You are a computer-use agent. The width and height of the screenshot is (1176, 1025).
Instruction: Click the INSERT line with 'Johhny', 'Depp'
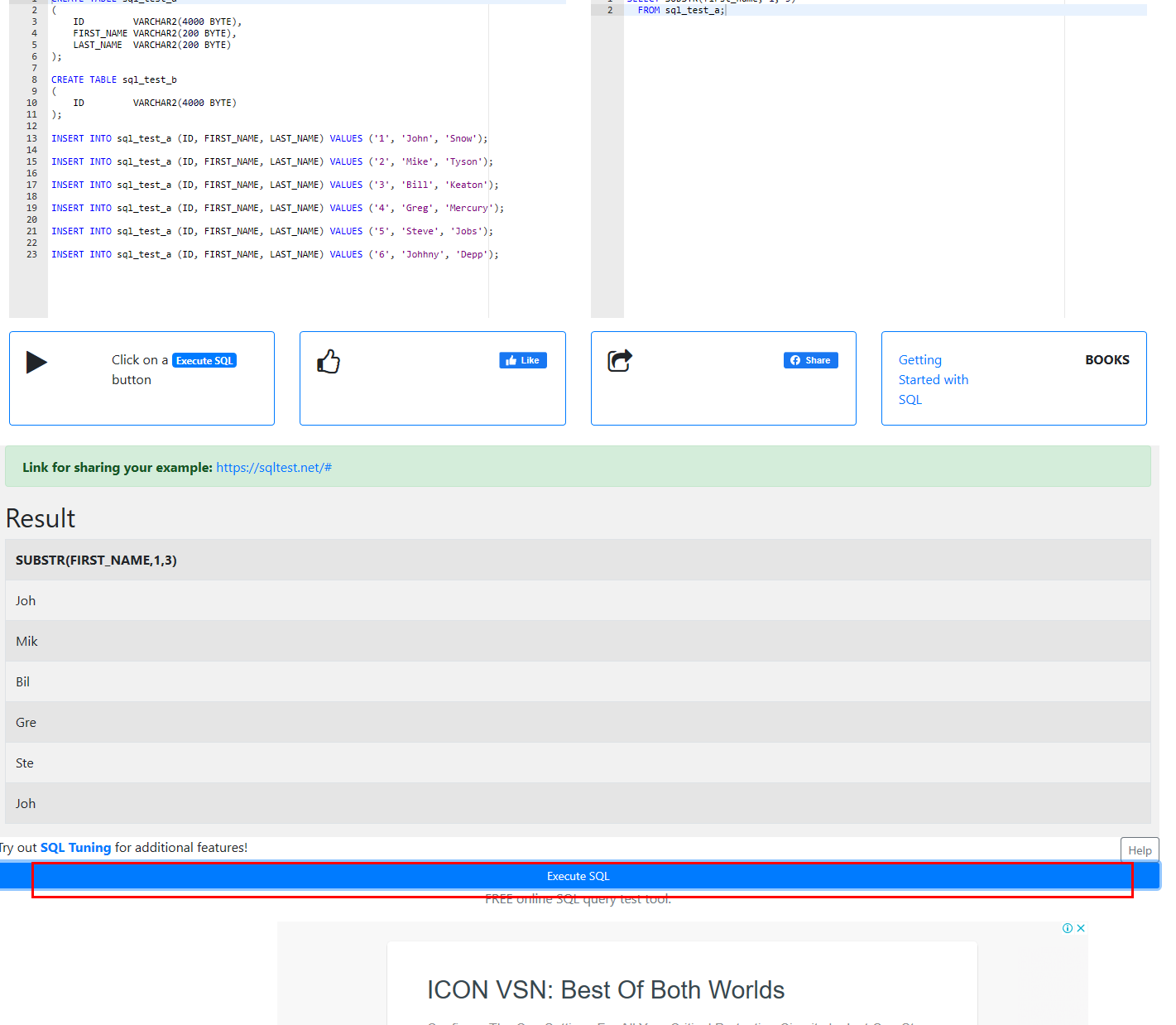(275, 254)
